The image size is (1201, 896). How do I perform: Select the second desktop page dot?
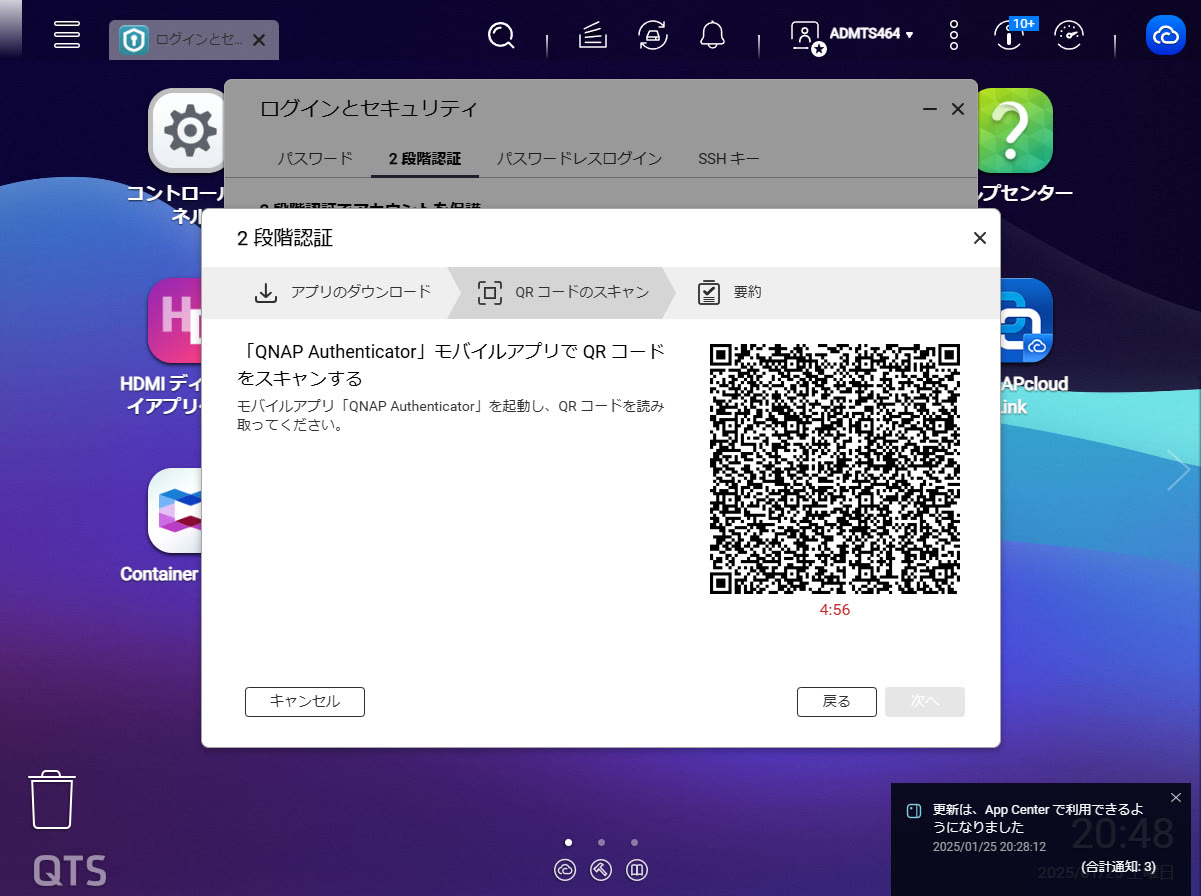pos(601,842)
